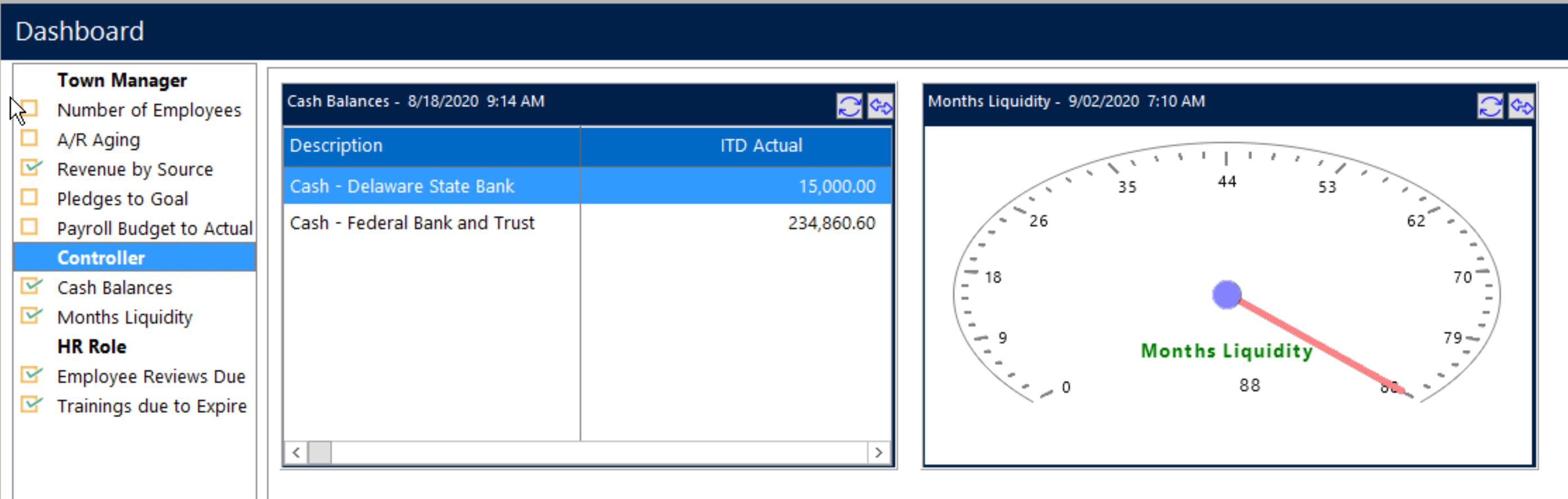Disable the Cash Balances checkbox

(x=29, y=286)
